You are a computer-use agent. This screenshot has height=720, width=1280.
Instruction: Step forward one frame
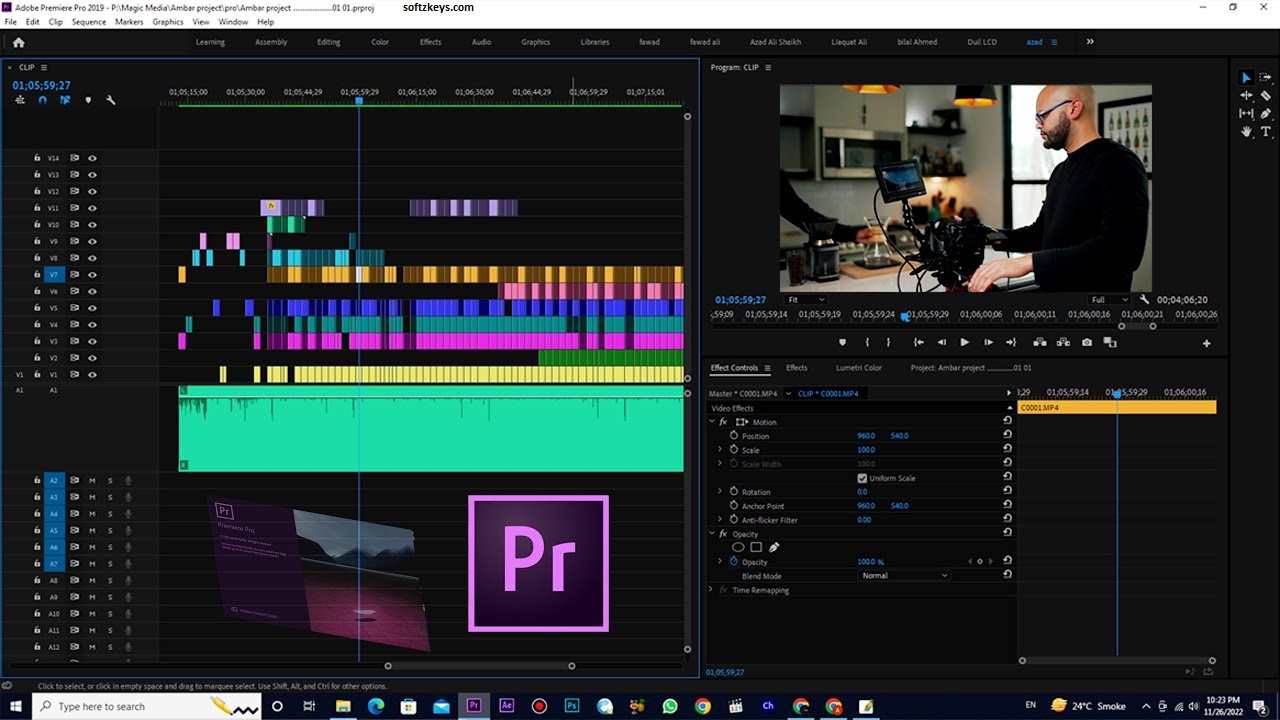(x=988, y=342)
